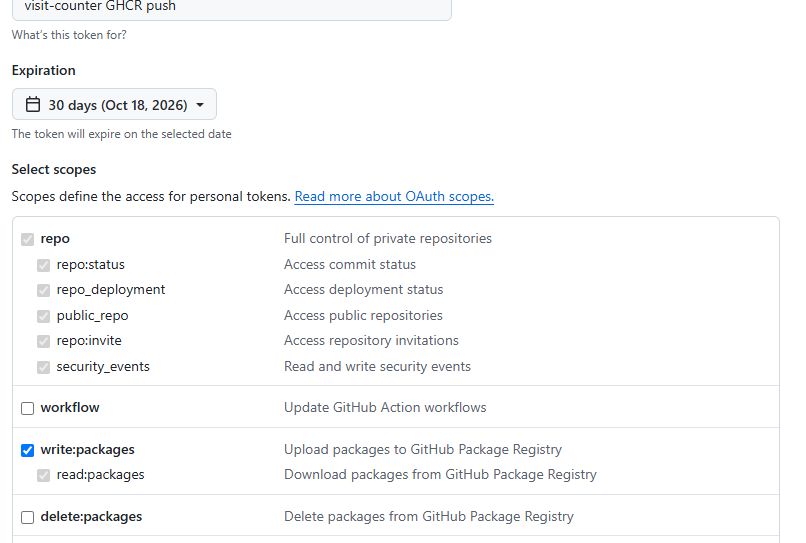Open Read more about OAuth scopes link
Image resolution: width=806 pixels, height=543 pixels.
pyautogui.click(x=394, y=196)
